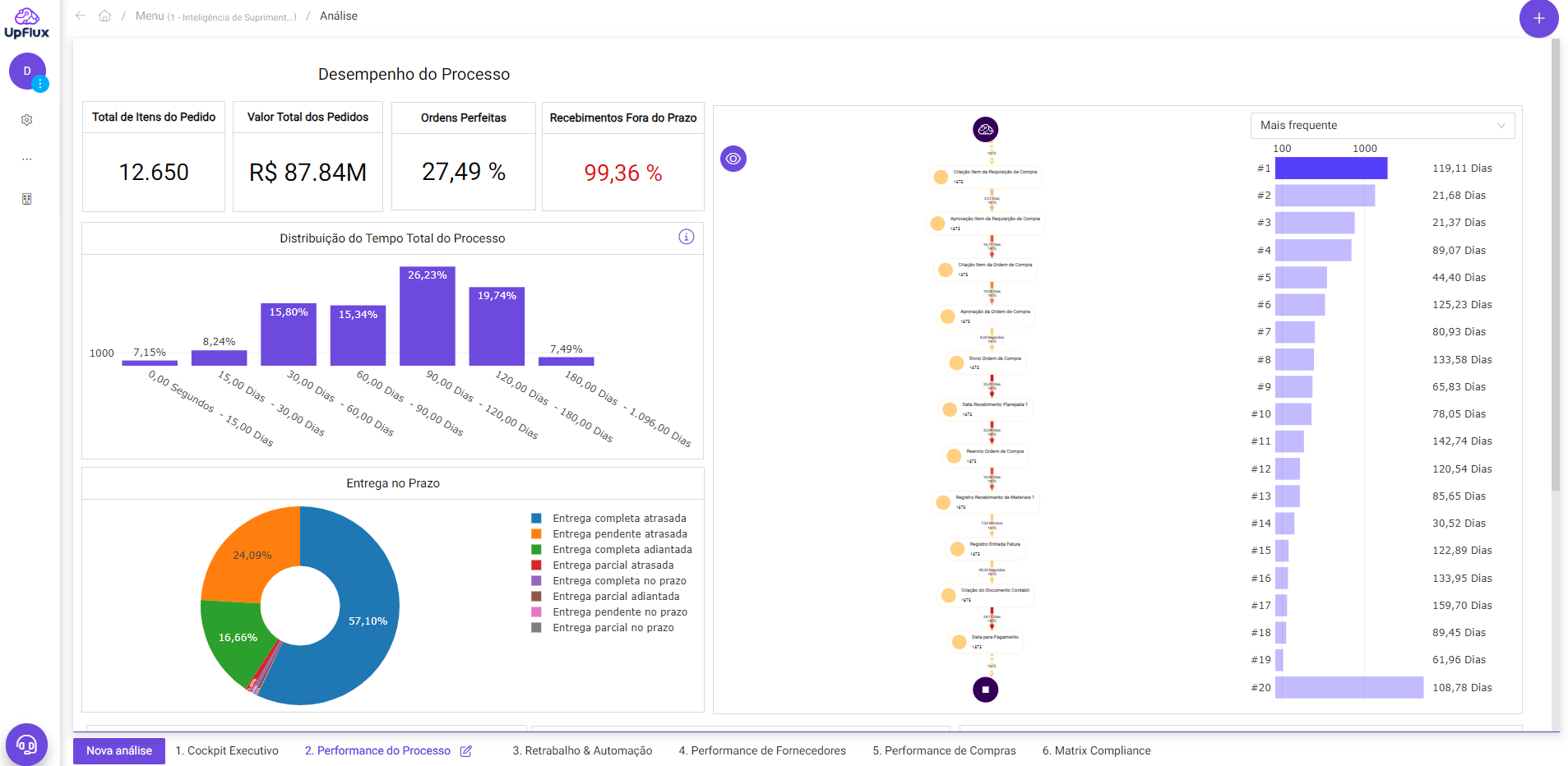Click the sidebar ellipsis more options icon

pos(27,159)
